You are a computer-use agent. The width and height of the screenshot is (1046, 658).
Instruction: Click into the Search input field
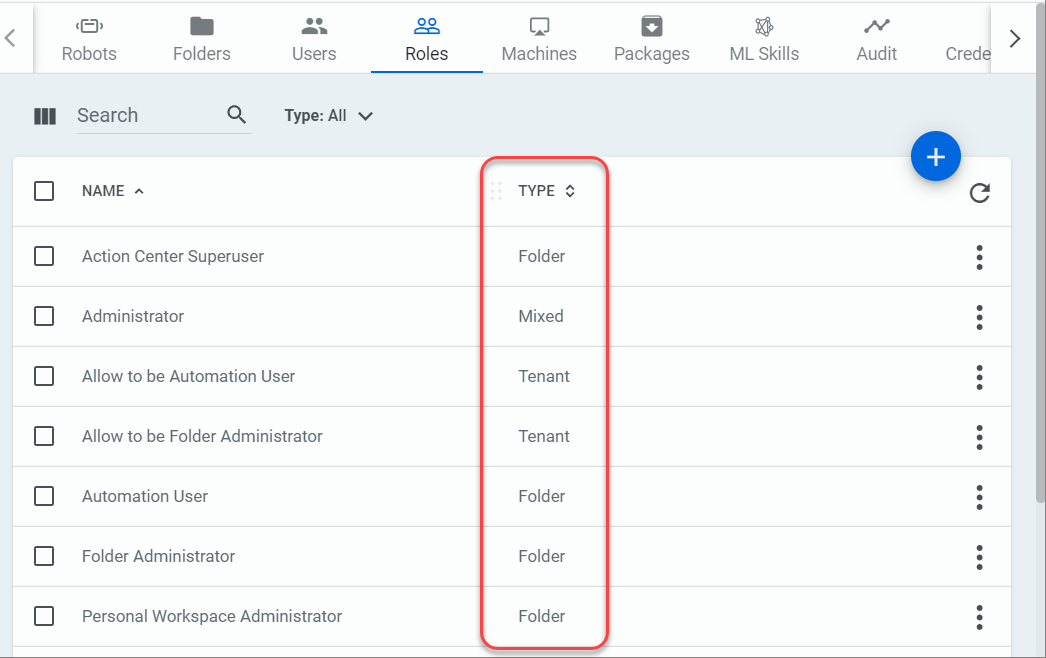(146, 116)
